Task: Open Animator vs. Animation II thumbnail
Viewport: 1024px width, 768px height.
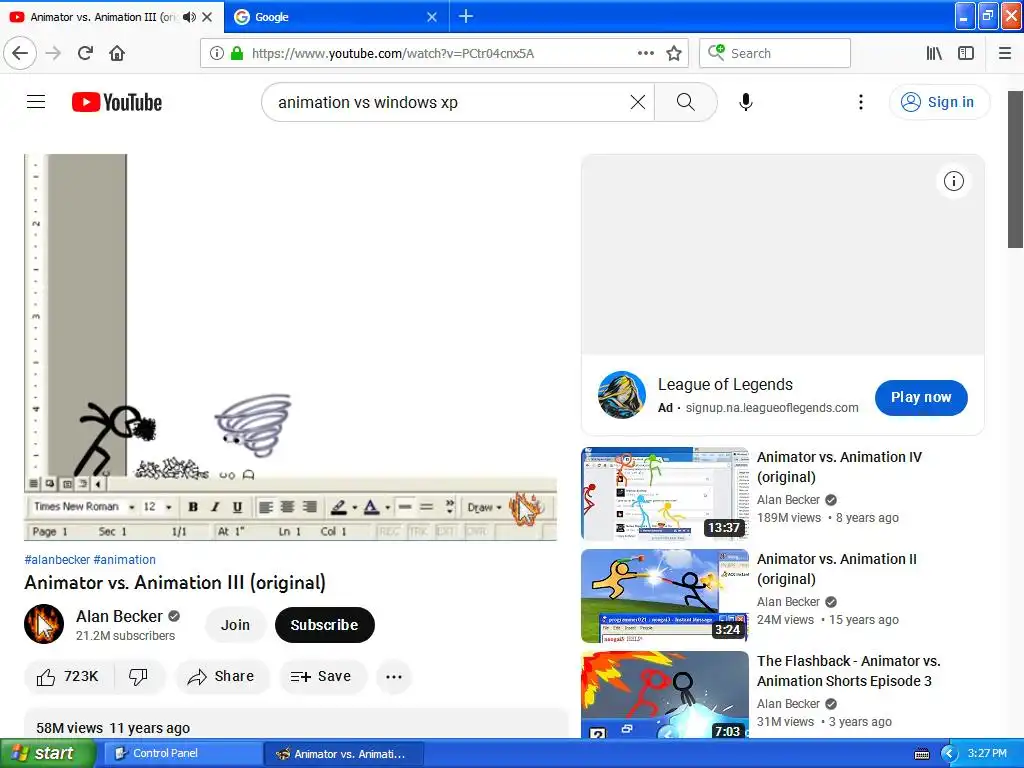Action: [x=665, y=596]
